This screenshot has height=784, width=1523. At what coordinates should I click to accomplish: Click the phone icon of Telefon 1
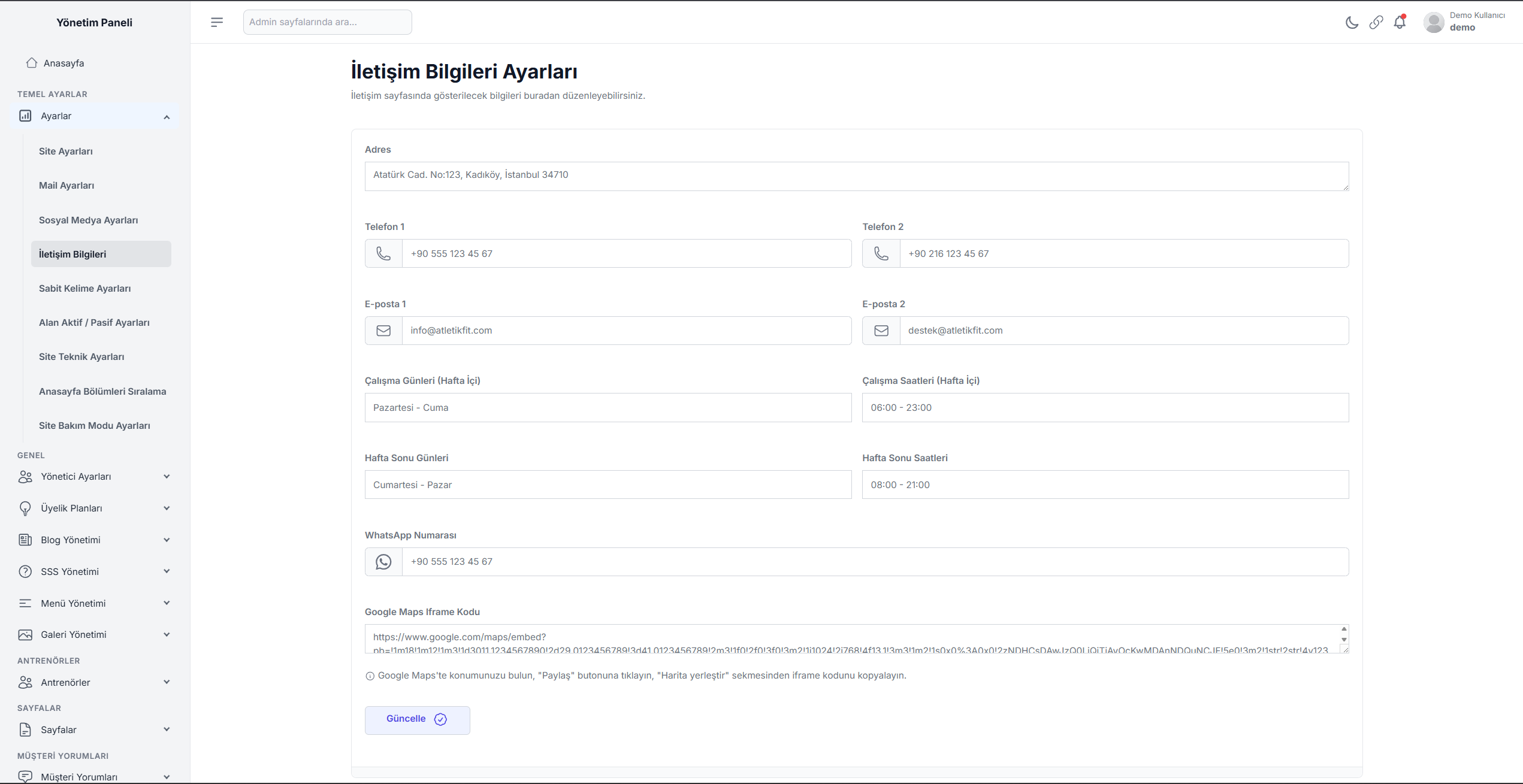click(383, 253)
